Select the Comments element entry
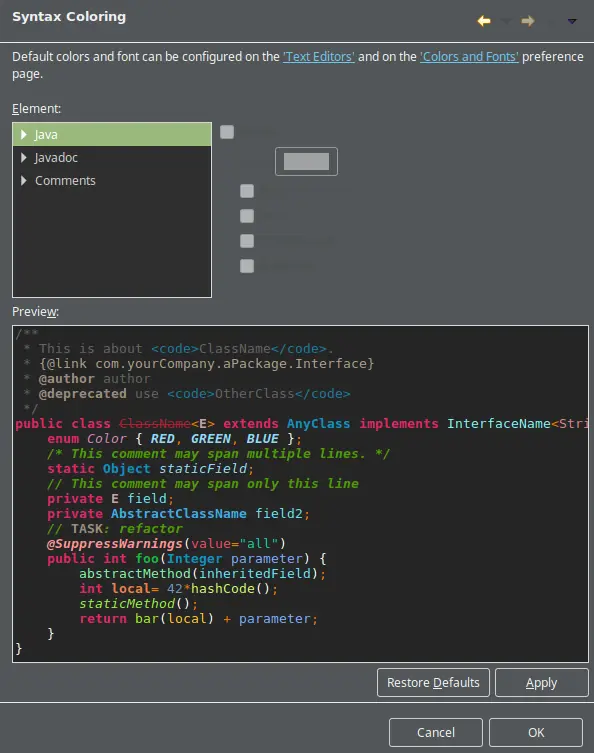Viewport: 594px width, 753px height. (65, 181)
